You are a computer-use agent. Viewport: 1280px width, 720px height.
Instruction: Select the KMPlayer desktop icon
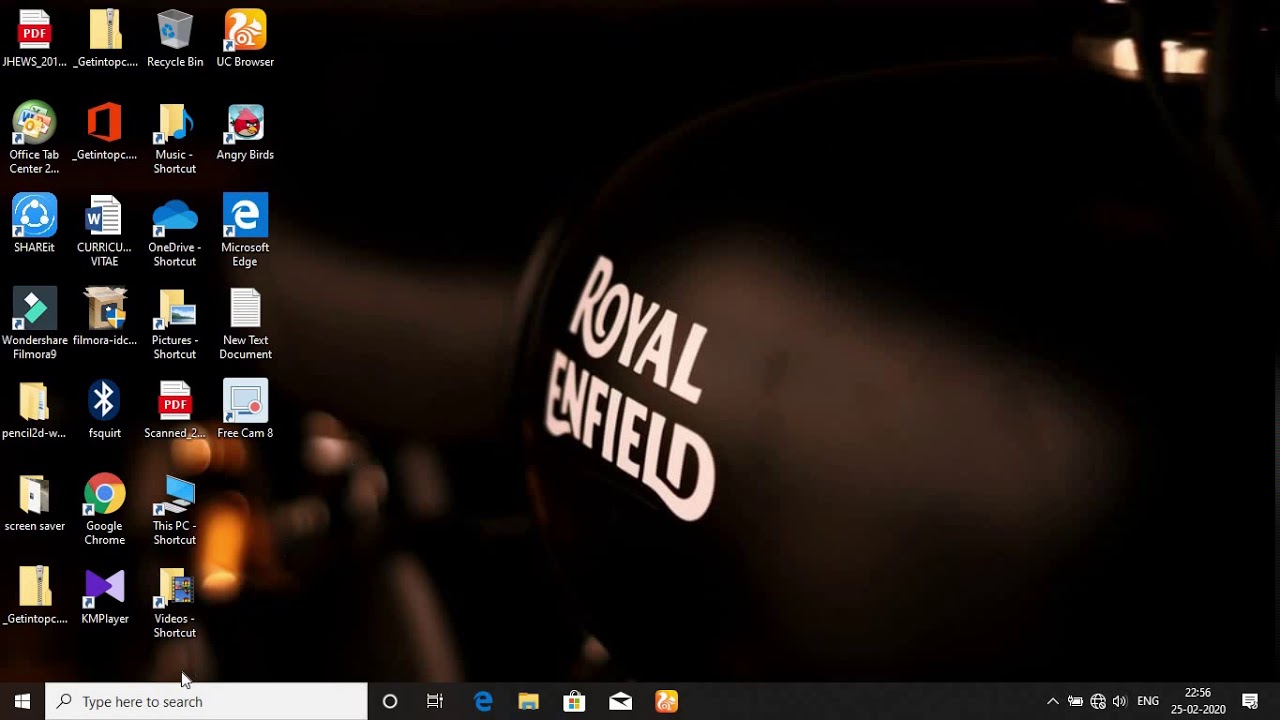pos(105,596)
